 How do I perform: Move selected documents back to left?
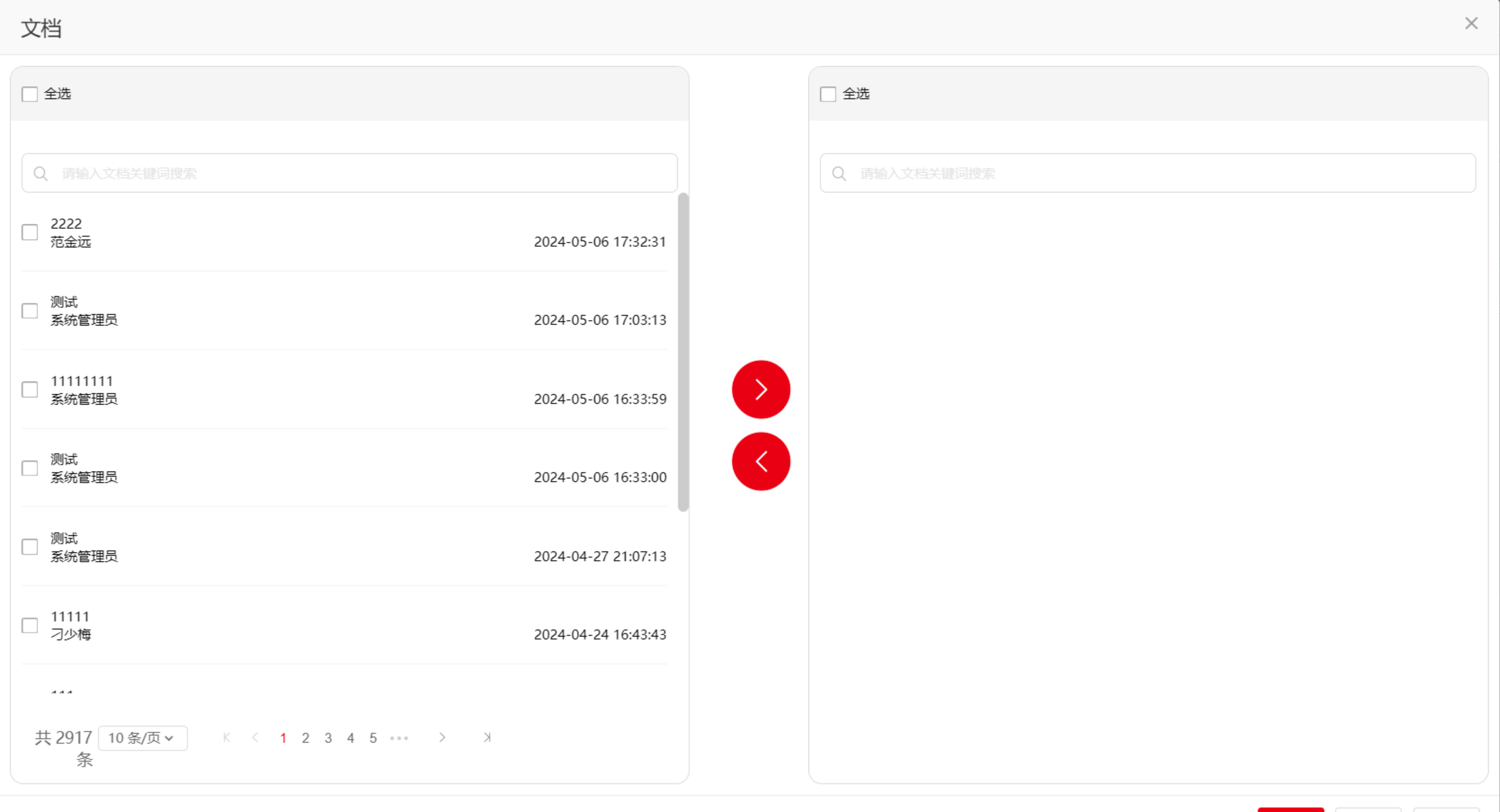coord(760,461)
